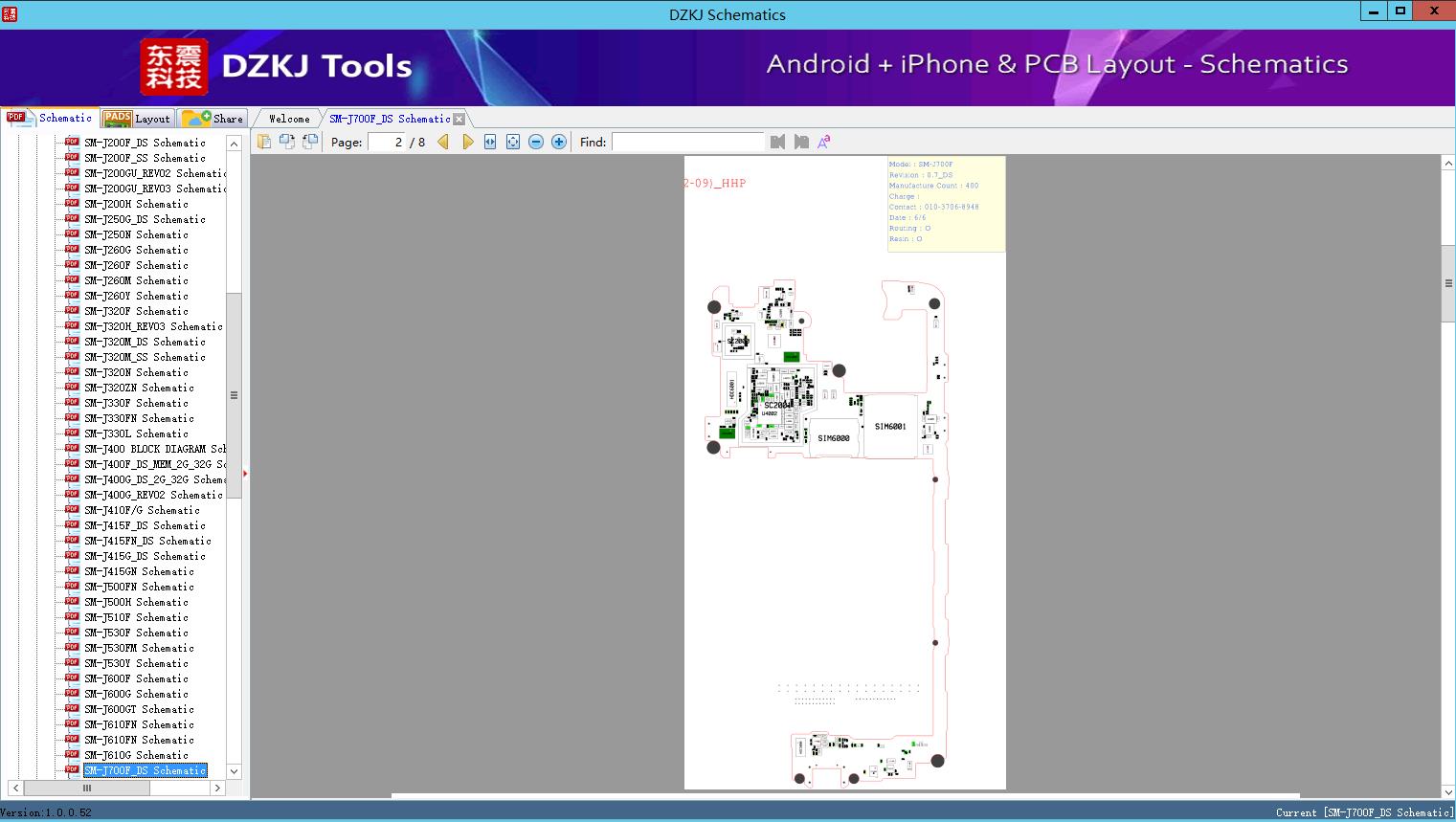1456x822 pixels.
Task: Fit the page to window width
Action: pos(490,142)
